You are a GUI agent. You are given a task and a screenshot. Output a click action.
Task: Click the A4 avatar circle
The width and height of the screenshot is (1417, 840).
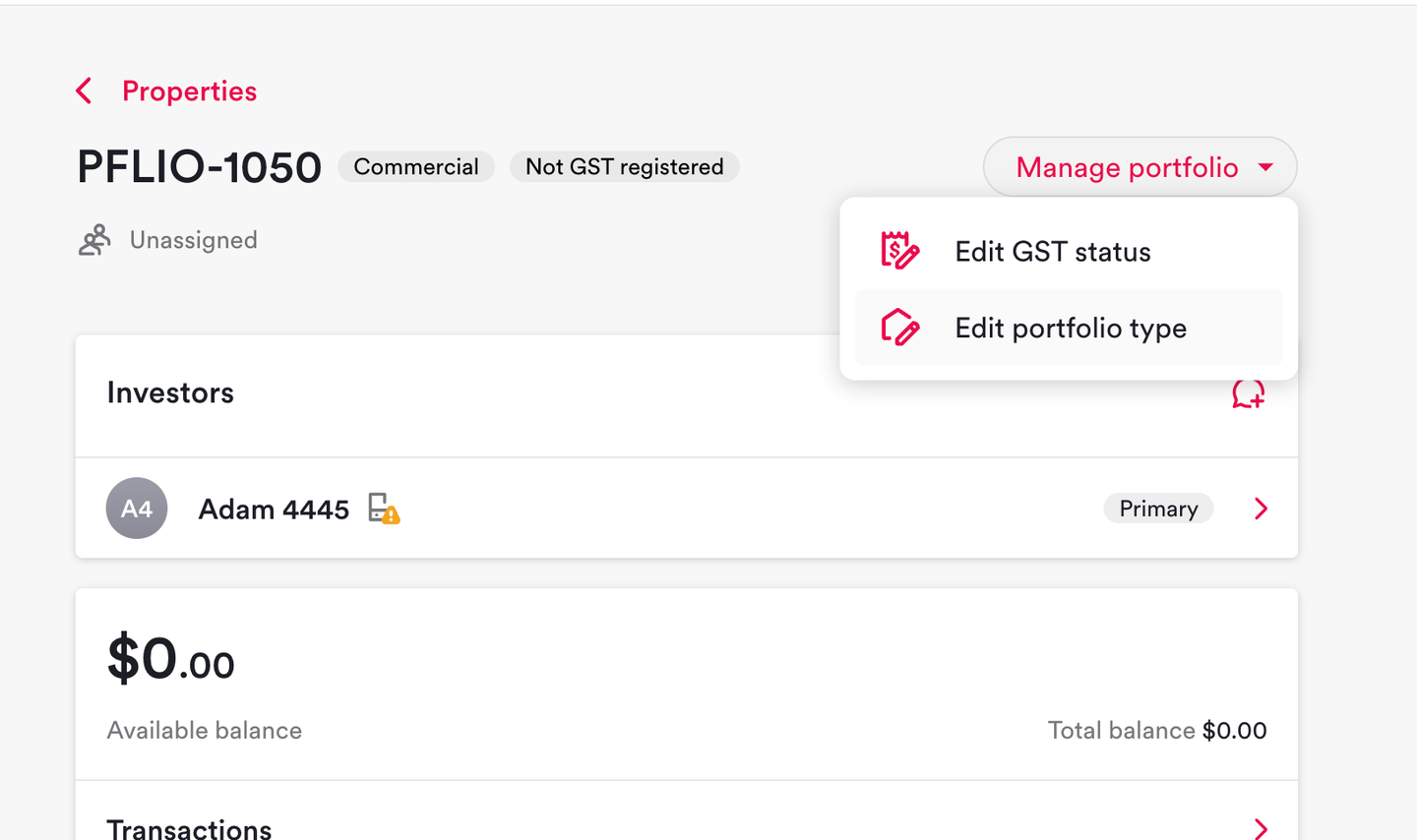point(137,509)
